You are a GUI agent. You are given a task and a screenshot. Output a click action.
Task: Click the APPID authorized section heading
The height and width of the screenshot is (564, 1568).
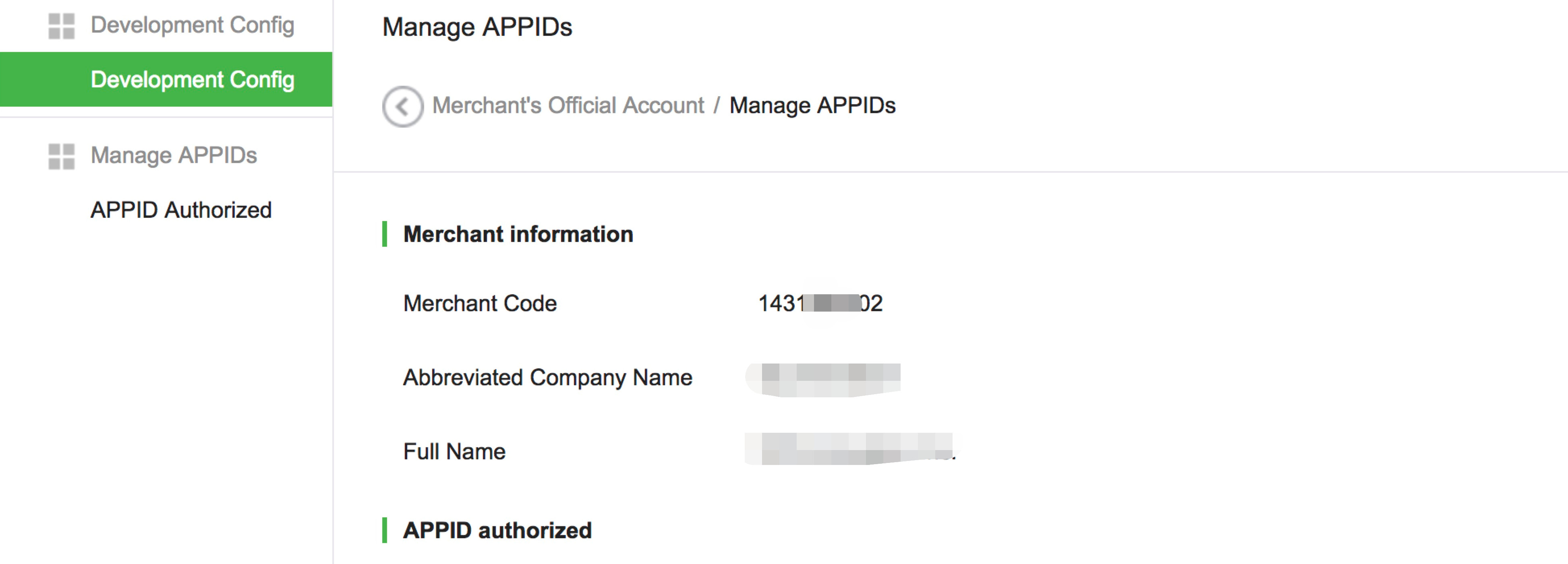[497, 531]
